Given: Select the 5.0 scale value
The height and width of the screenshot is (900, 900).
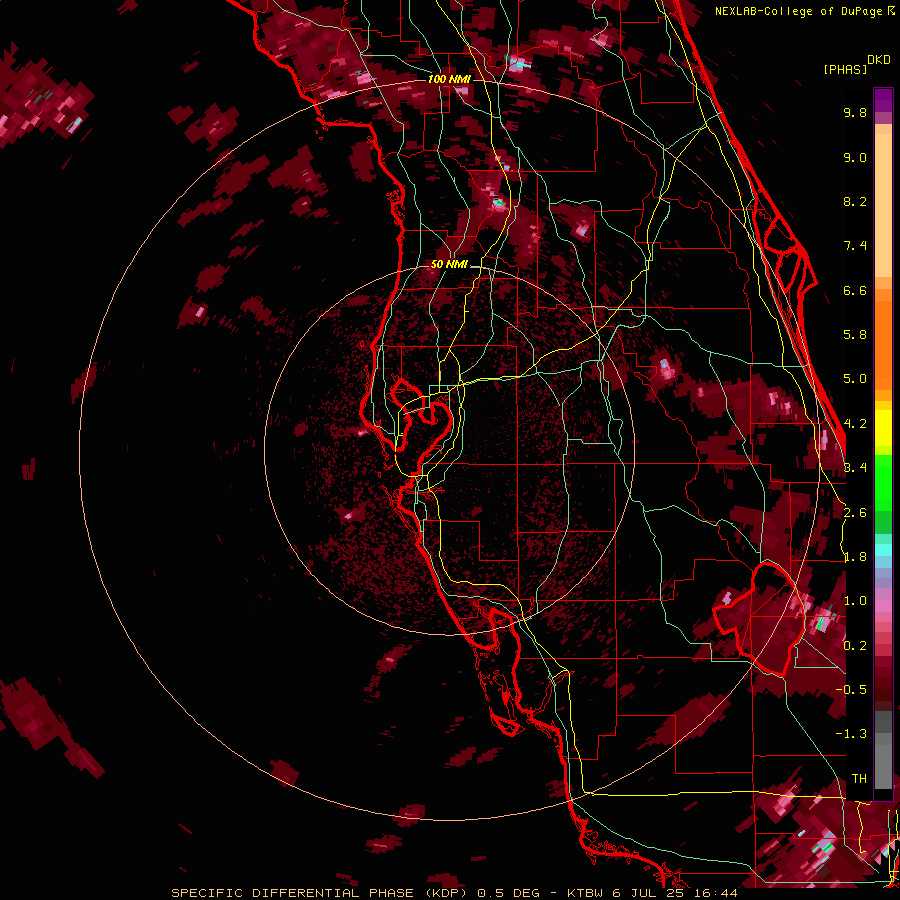Looking at the screenshot, I should [x=855, y=379].
